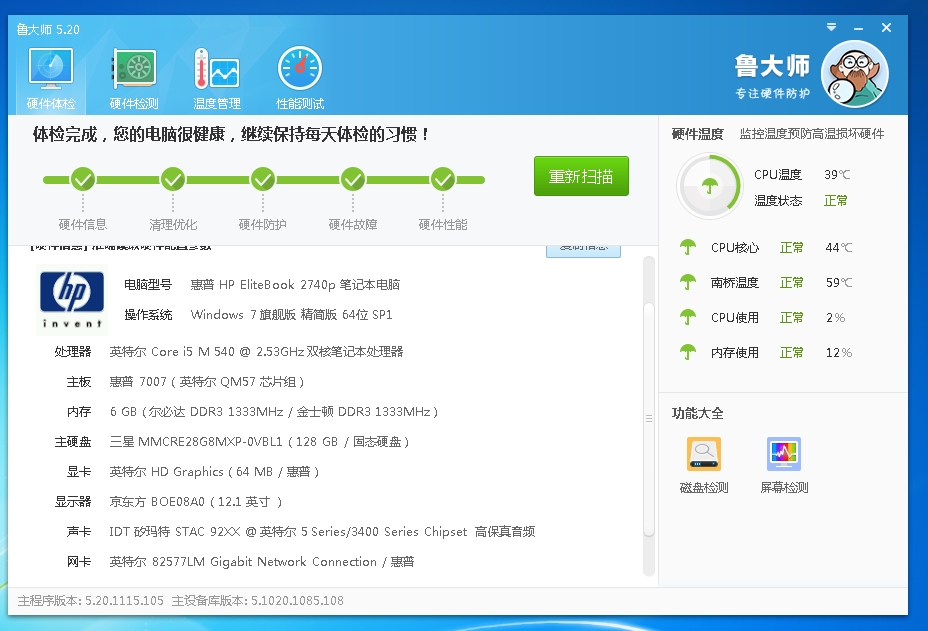Click the HP invent logo
Viewport: 928px width, 631px height.
point(72,300)
